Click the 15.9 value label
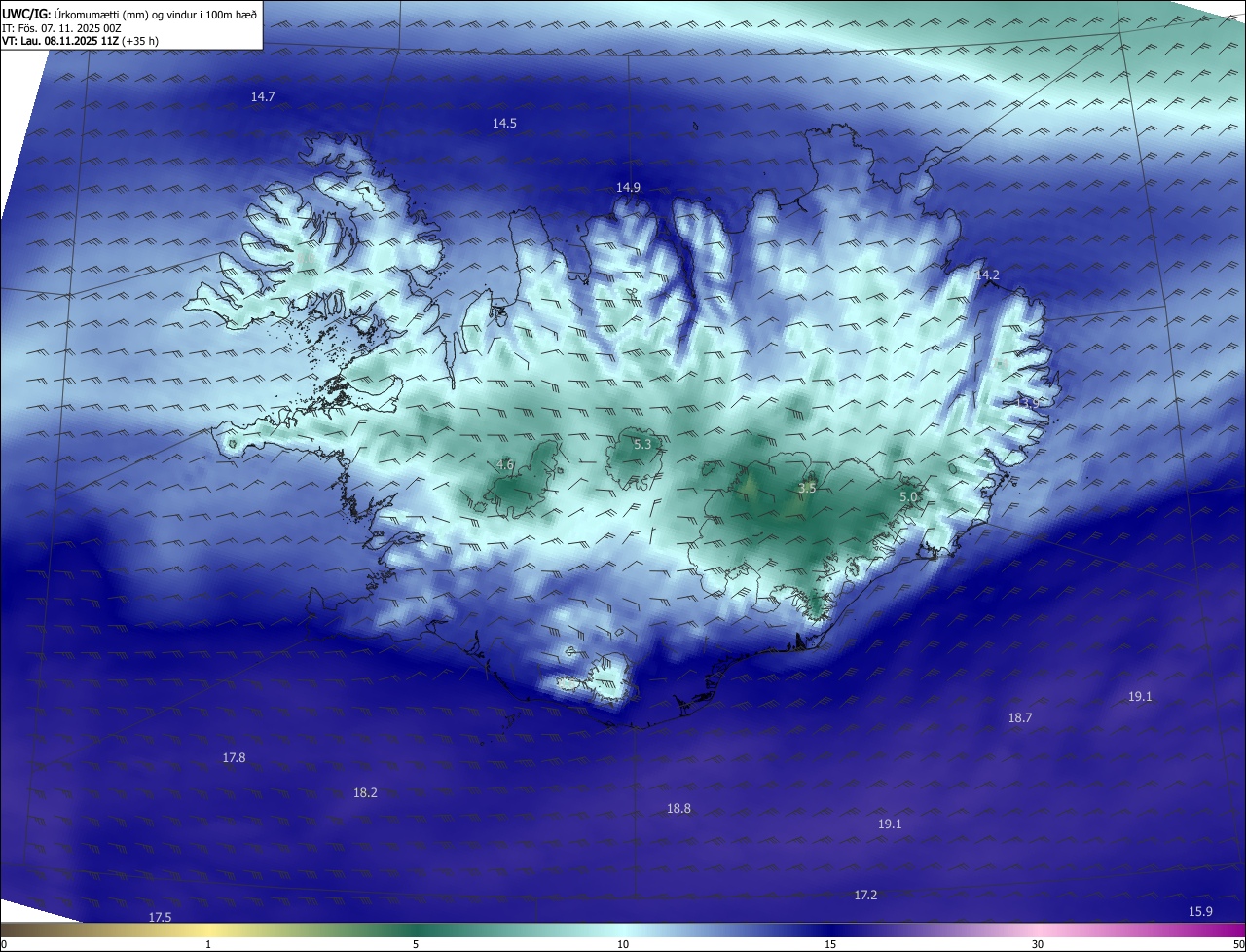The image size is (1246, 952). 1200,911
